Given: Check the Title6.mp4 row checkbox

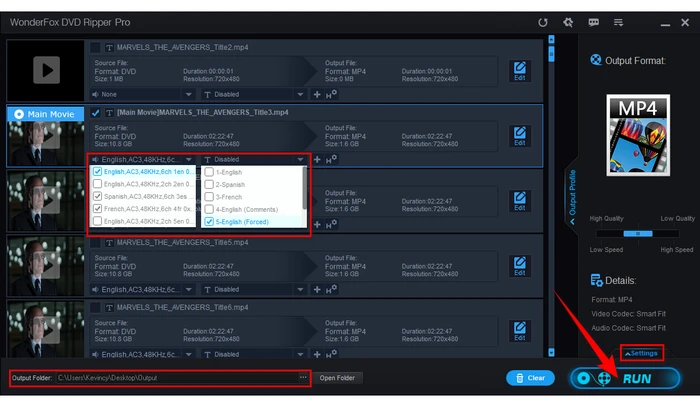Looking at the screenshot, I should [x=95, y=307].
